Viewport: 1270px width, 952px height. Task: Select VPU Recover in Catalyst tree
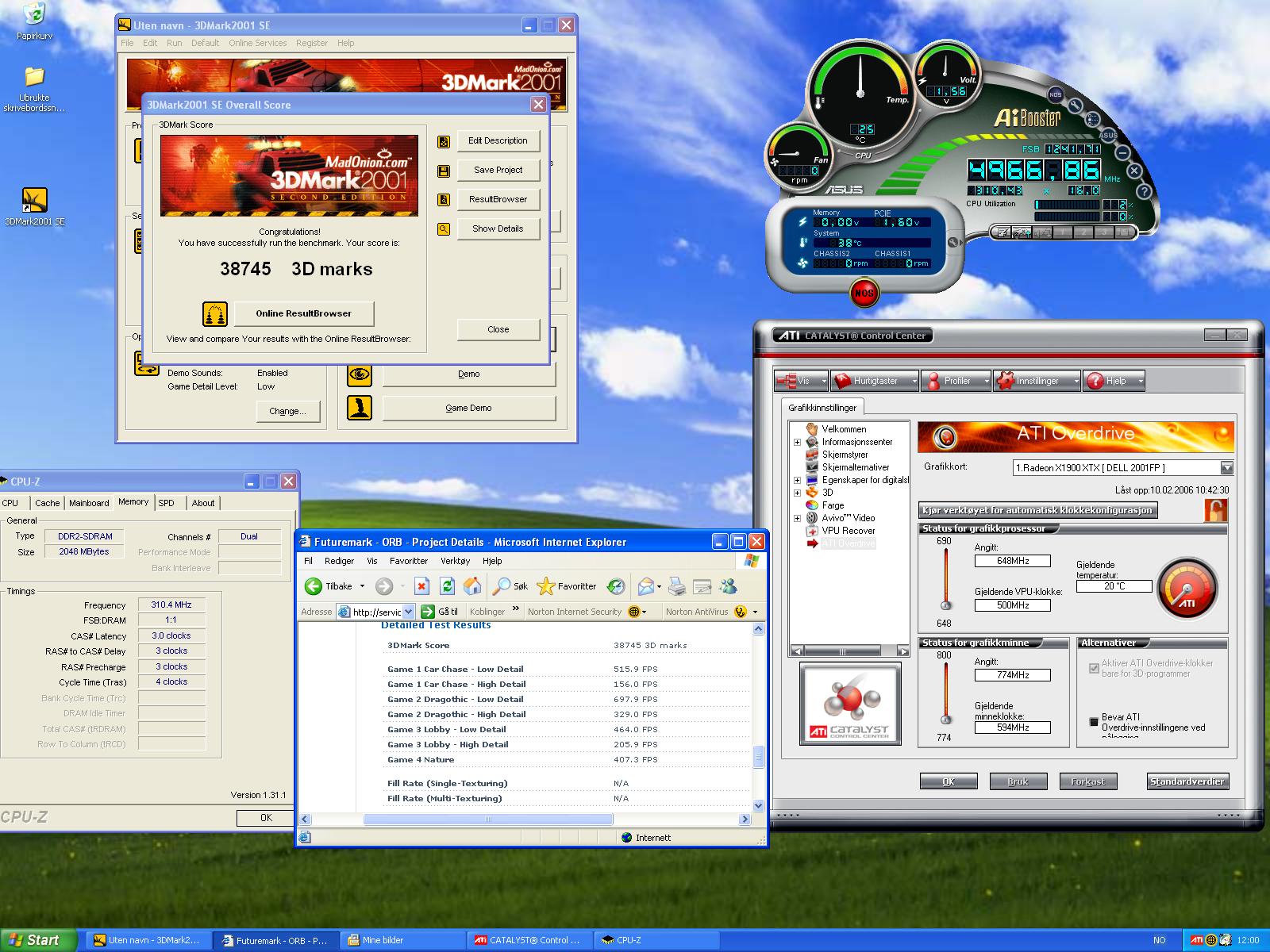click(x=848, y=531)
